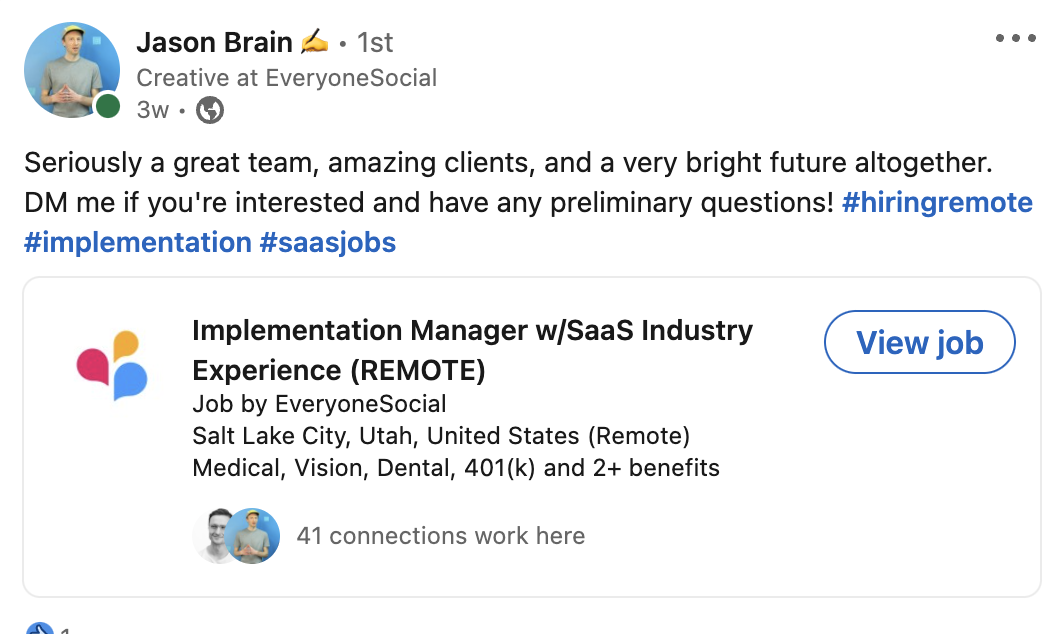Click the View job button
Image resolution: width=1050 pixels, height=634 pixels.
click(x=919, y=342)
